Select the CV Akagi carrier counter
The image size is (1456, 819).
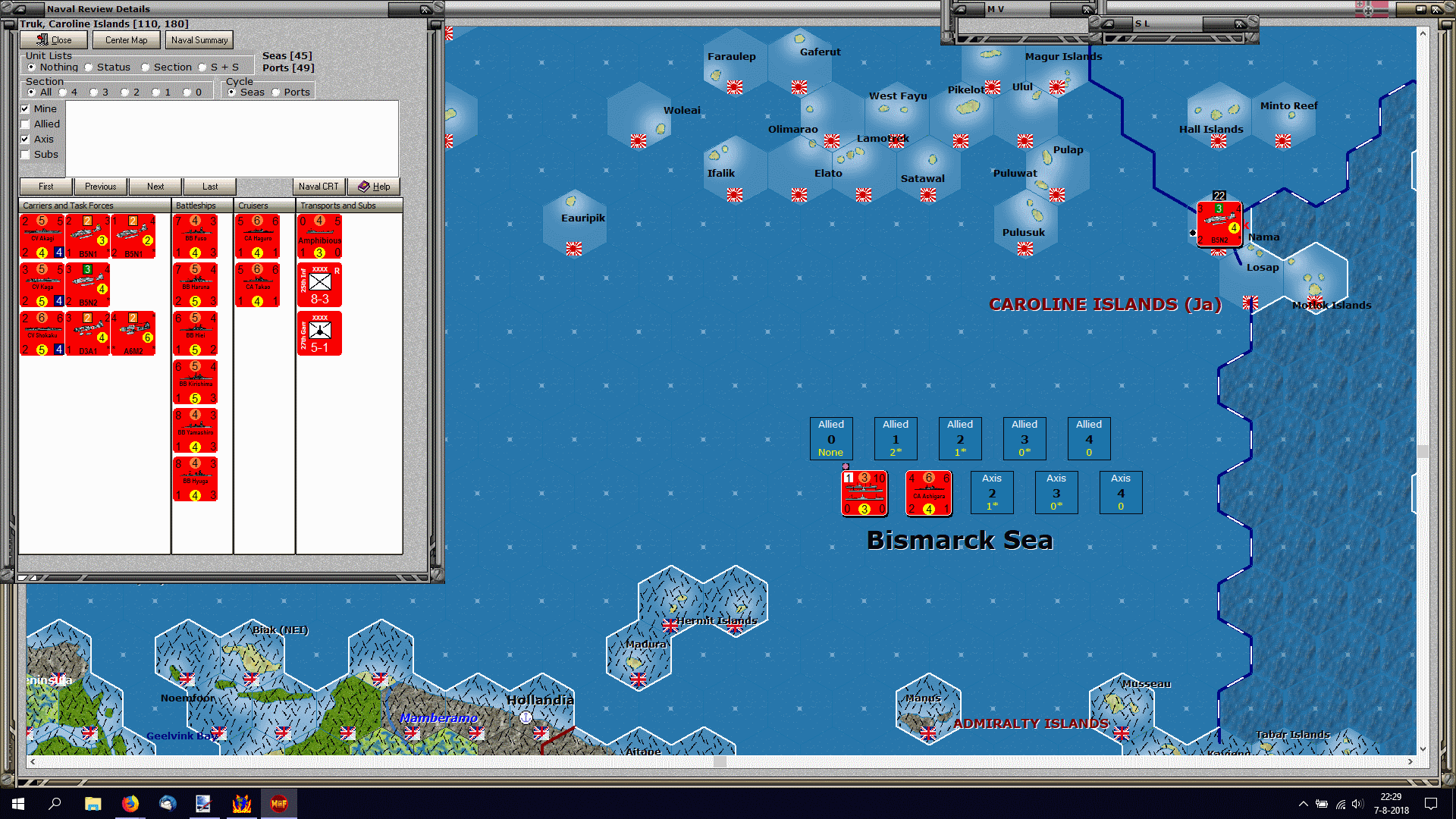[x=42, y=237]
